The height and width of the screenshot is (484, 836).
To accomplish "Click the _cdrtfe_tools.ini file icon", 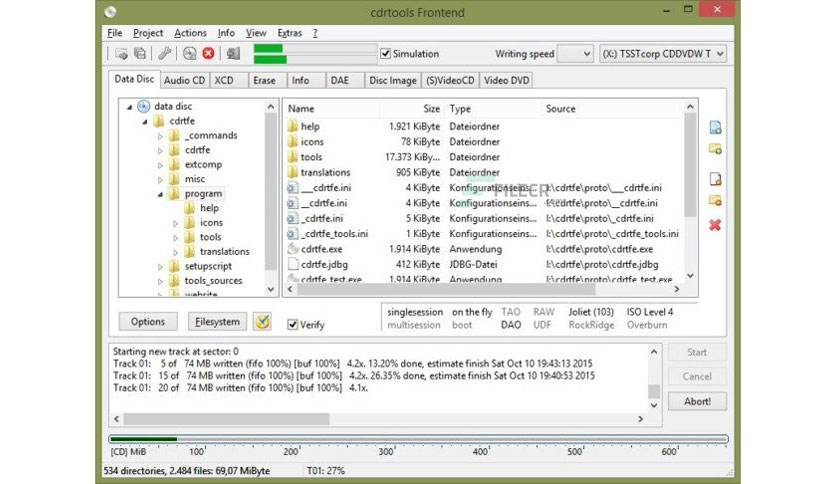I will pos(293,233).
